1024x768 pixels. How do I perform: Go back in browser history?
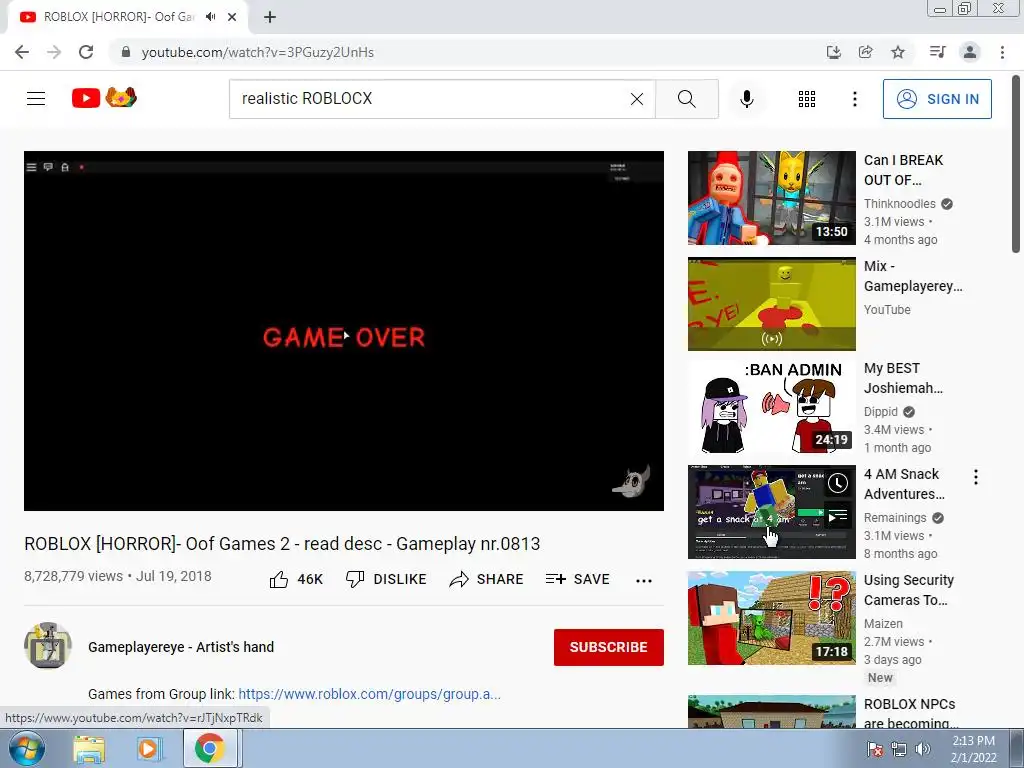(x=22, y=52)
